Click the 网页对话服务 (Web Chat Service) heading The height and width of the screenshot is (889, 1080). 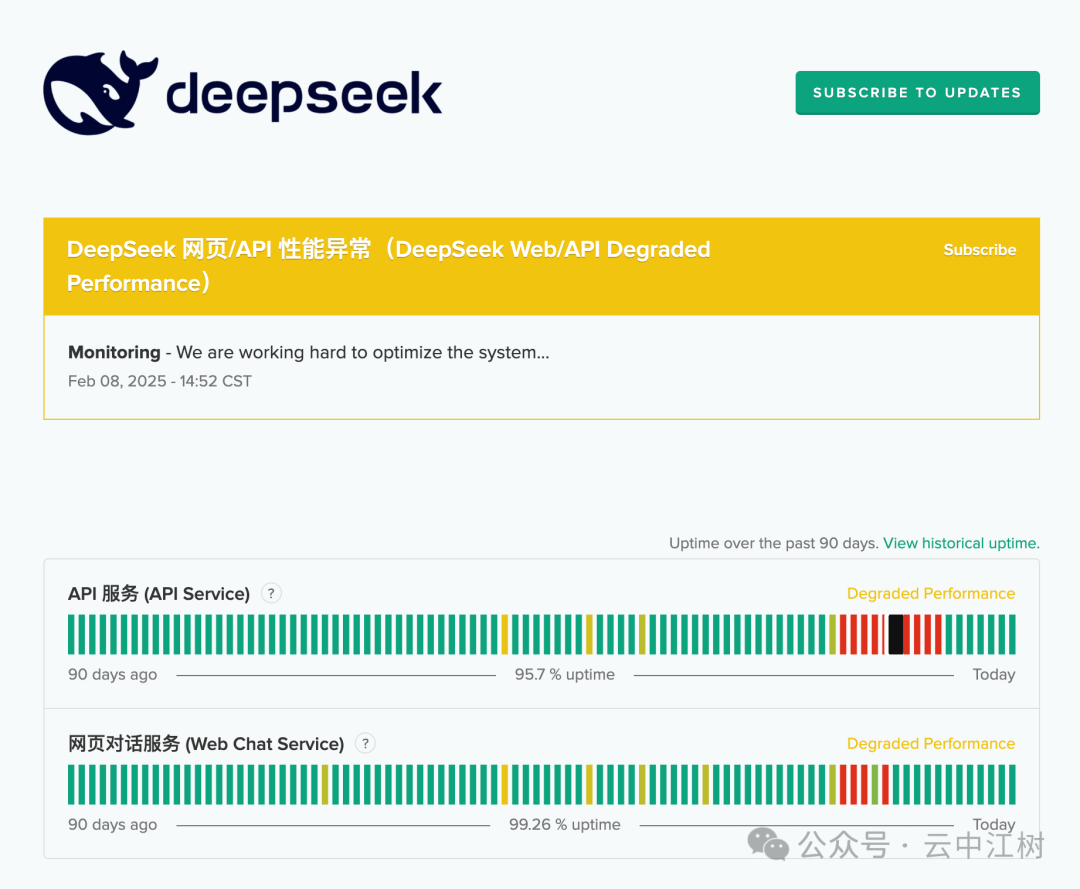point(206,744)
